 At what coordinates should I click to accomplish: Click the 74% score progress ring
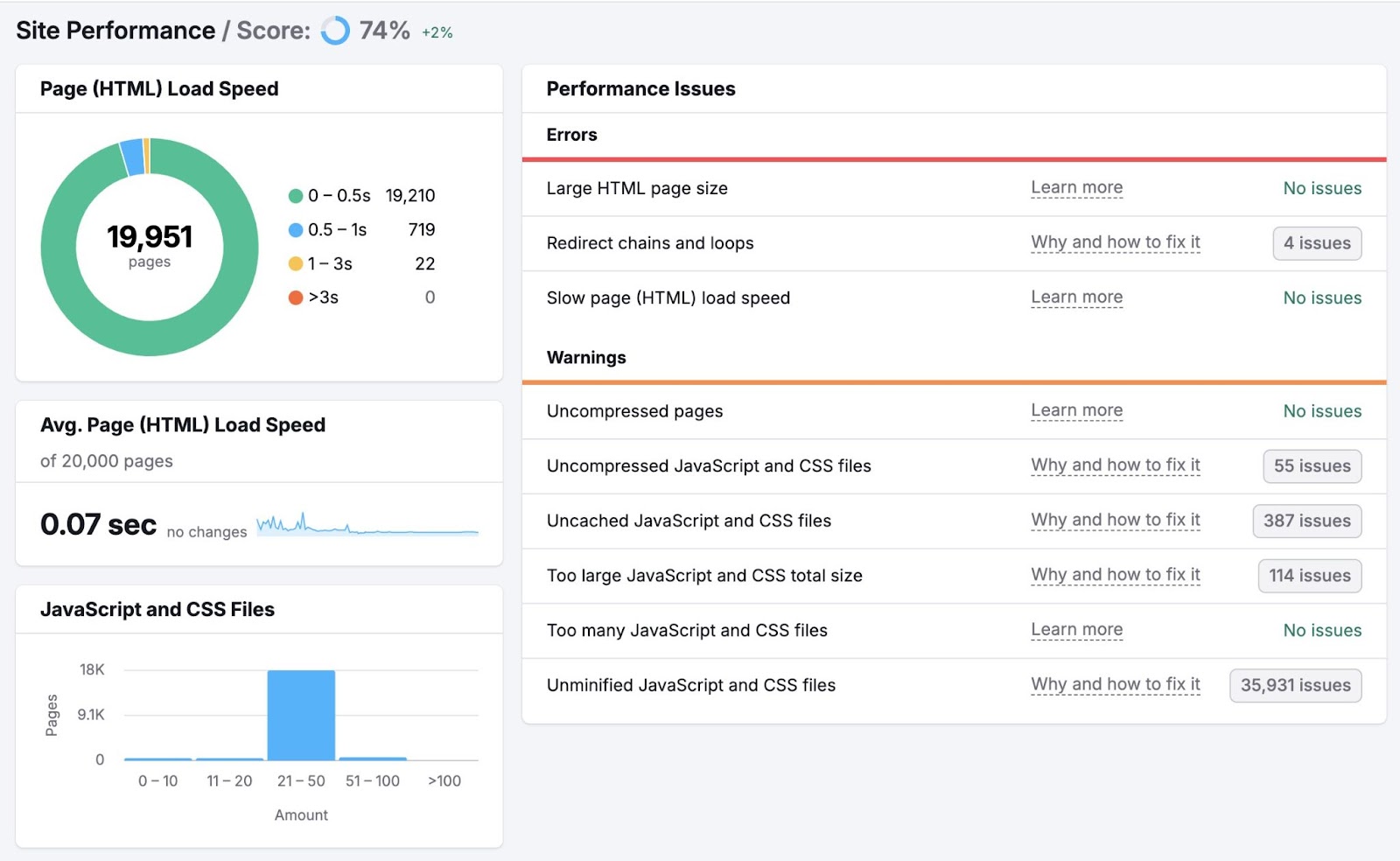[x=337, y=31]
